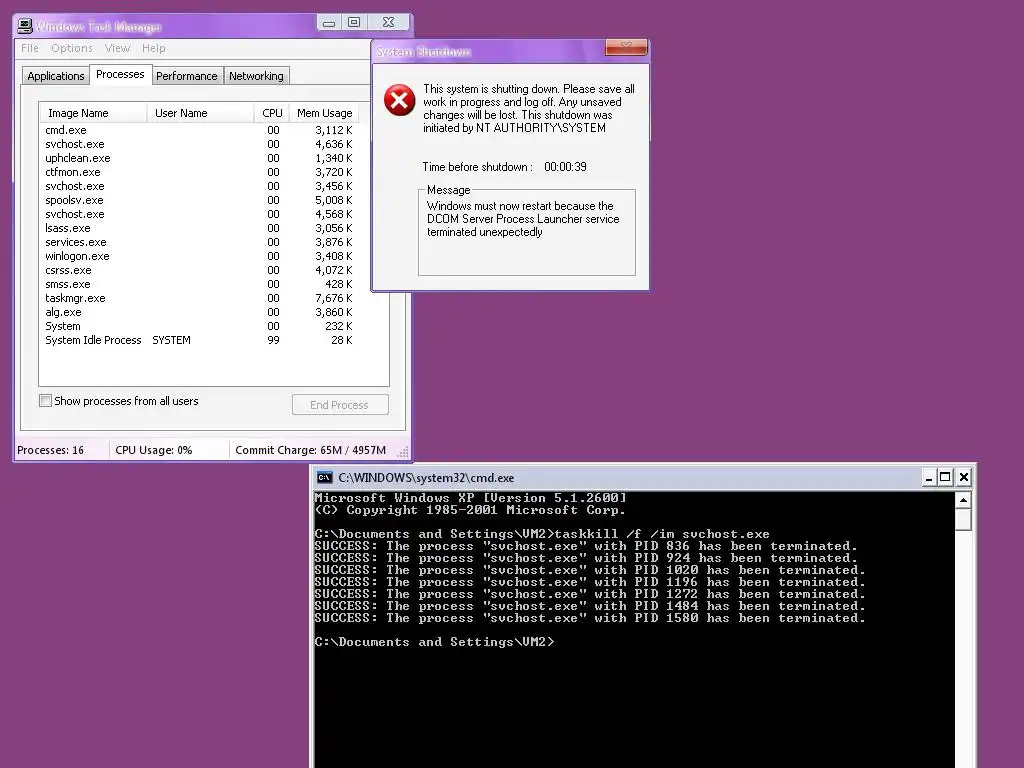This screenshot has width=1024, height=768.
Task: Click the CPU Usage: 0% status entry
Action: click(x=153, y=450)
